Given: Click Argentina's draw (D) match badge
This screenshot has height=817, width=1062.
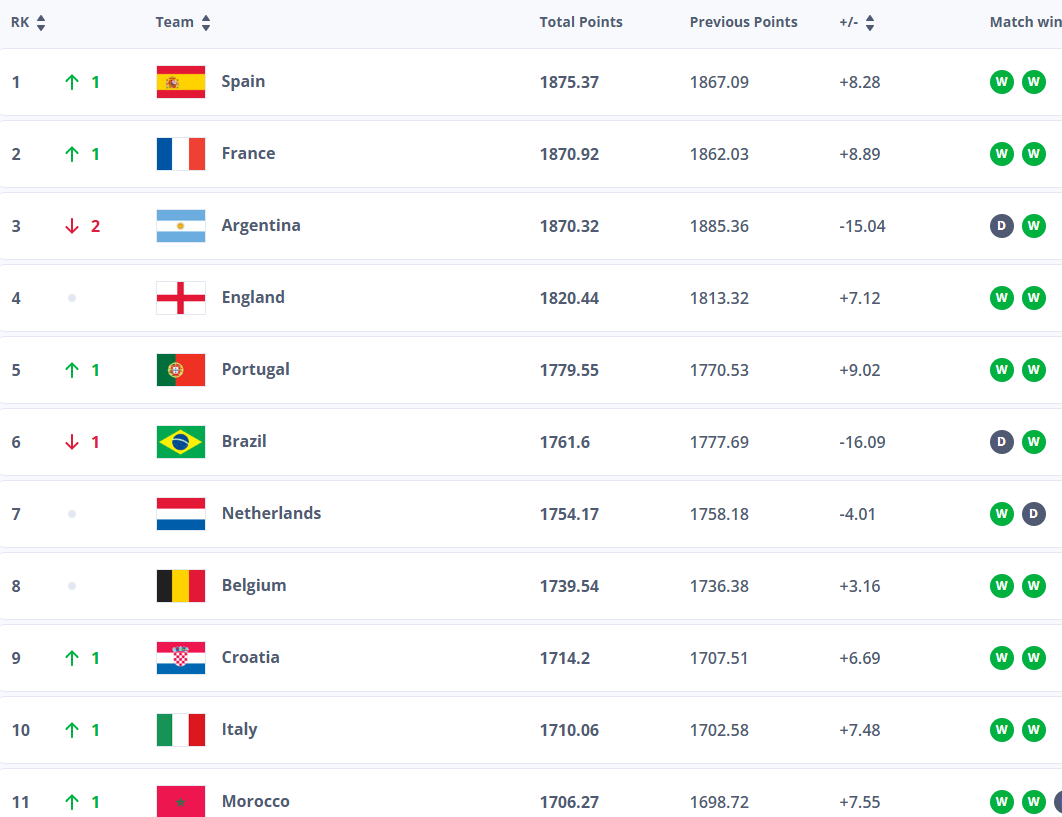Looking at the screenshot, I should pos(1001,226).
